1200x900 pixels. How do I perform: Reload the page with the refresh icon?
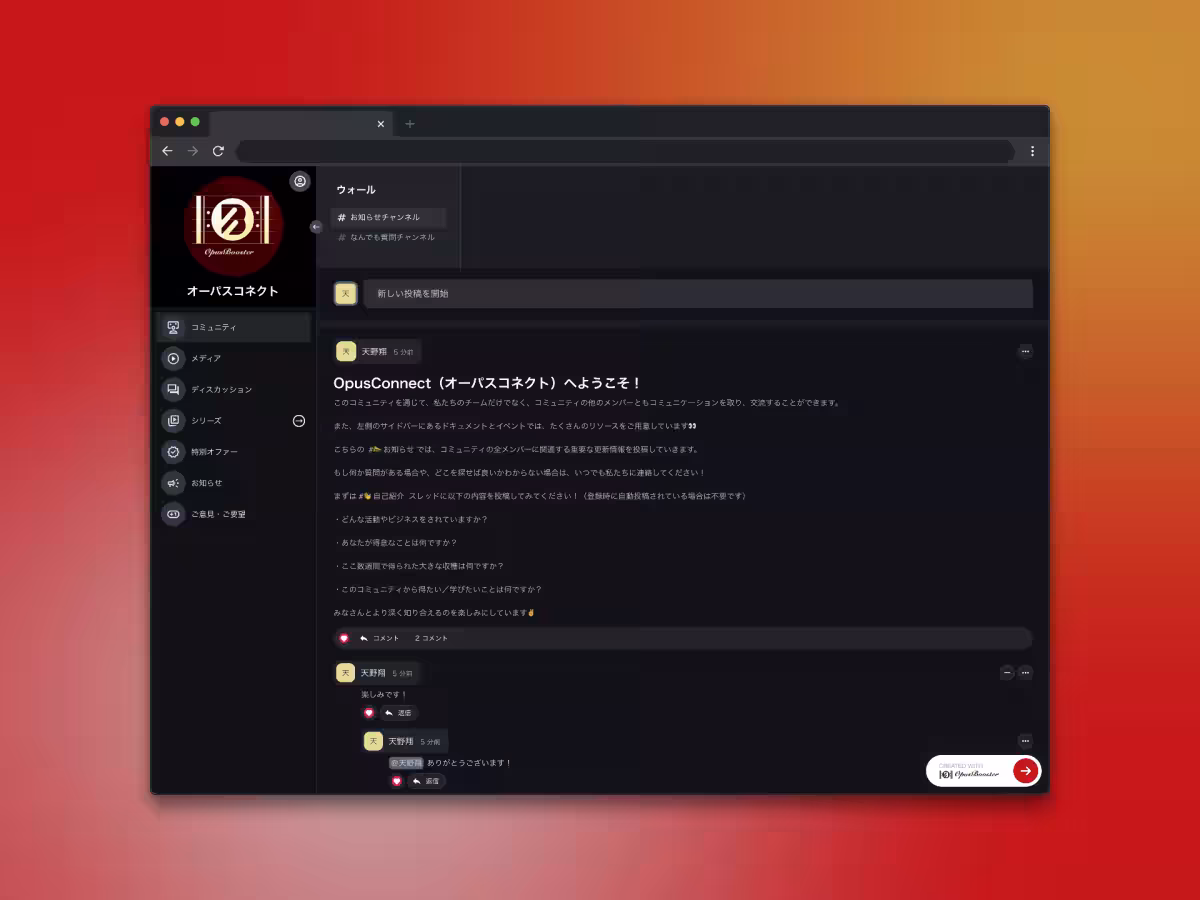[x=218, y=151]
